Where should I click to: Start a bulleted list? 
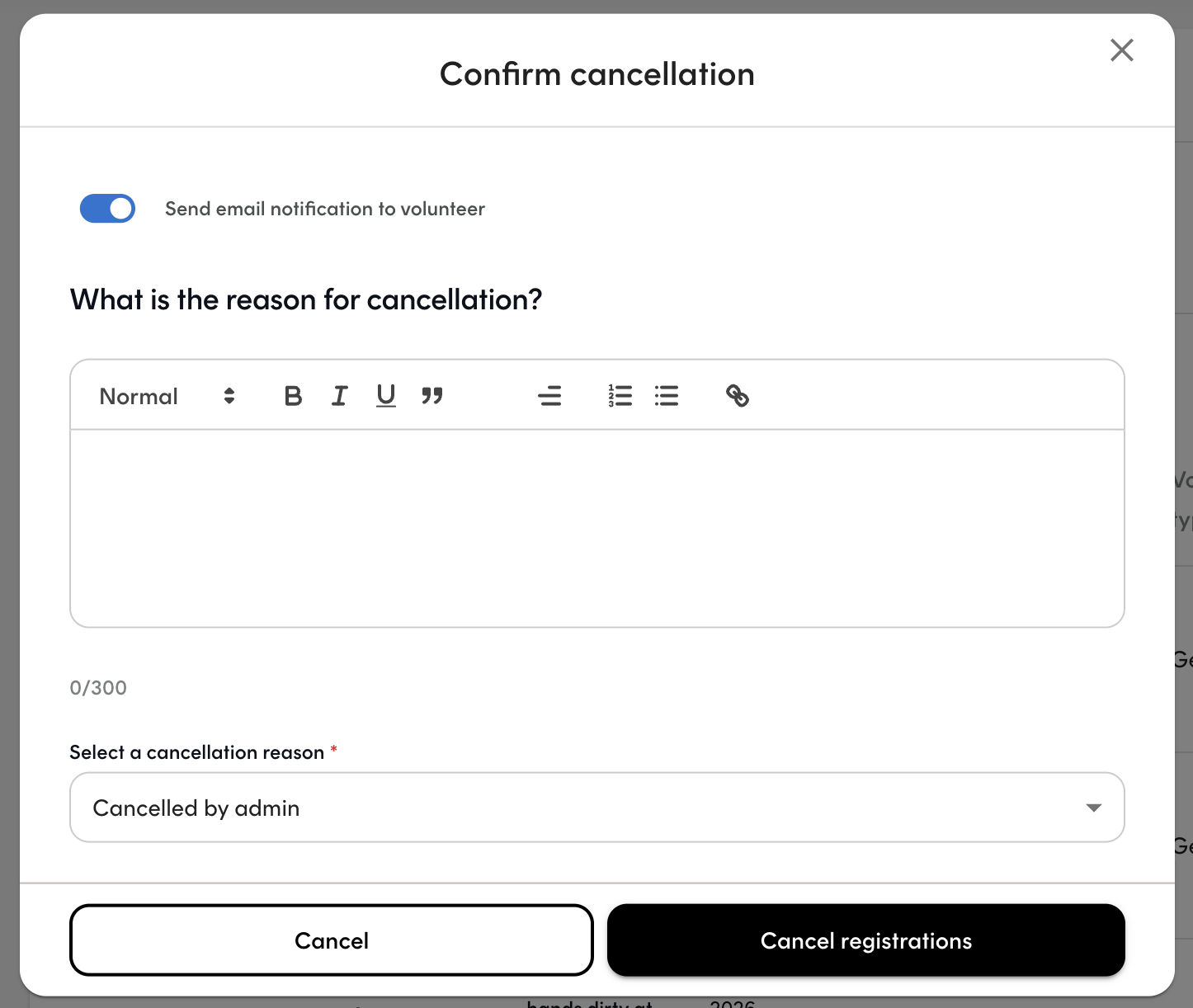[667, 396]
